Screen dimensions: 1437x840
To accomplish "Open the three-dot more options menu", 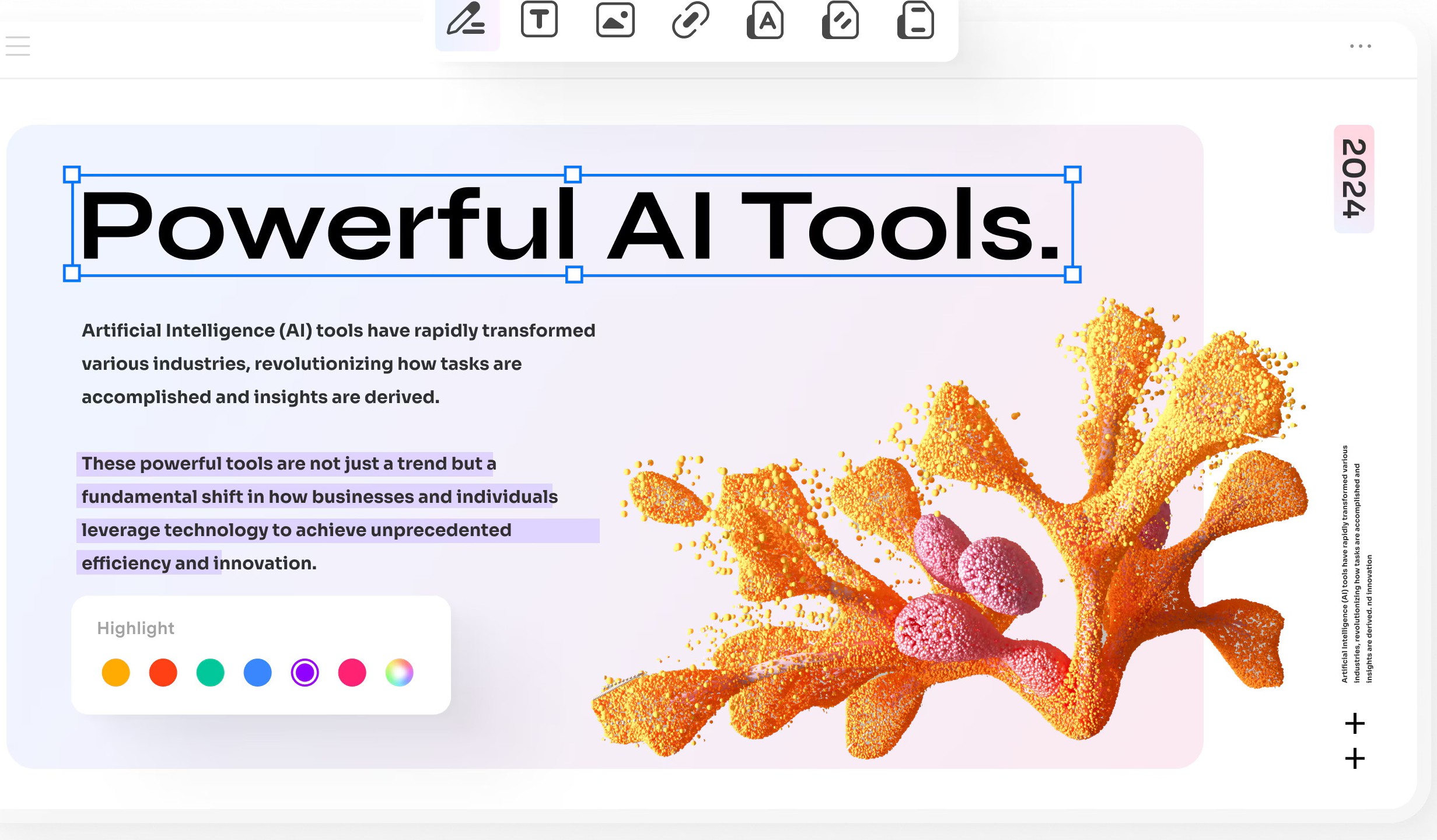I will [1360, 46].
